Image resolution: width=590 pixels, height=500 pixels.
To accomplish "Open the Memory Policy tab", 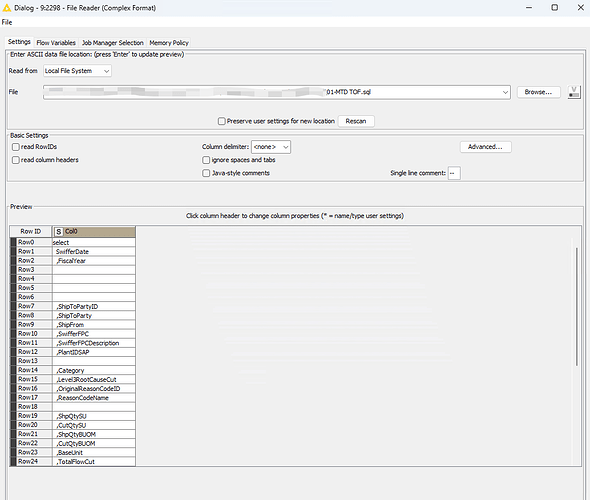I will [x=169, y=43].
